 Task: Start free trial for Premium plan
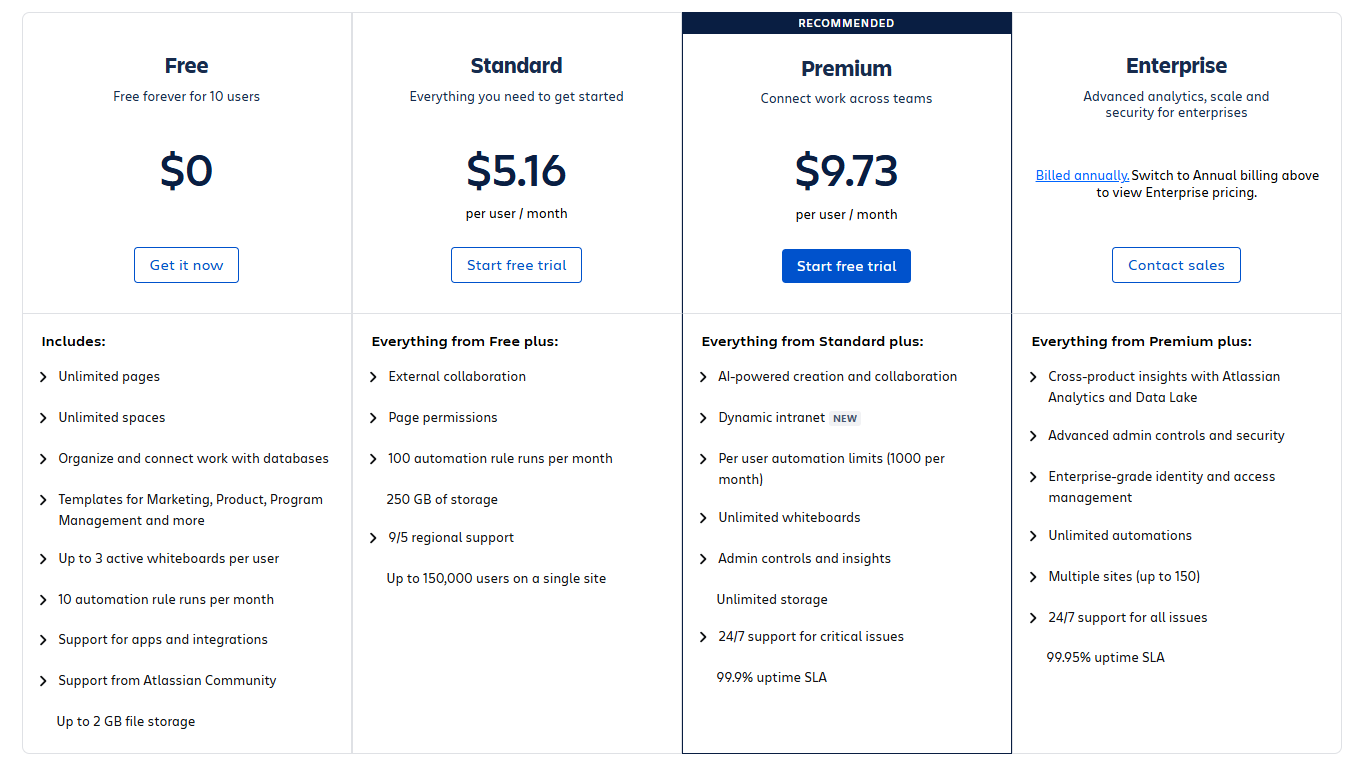pos(846,266)
